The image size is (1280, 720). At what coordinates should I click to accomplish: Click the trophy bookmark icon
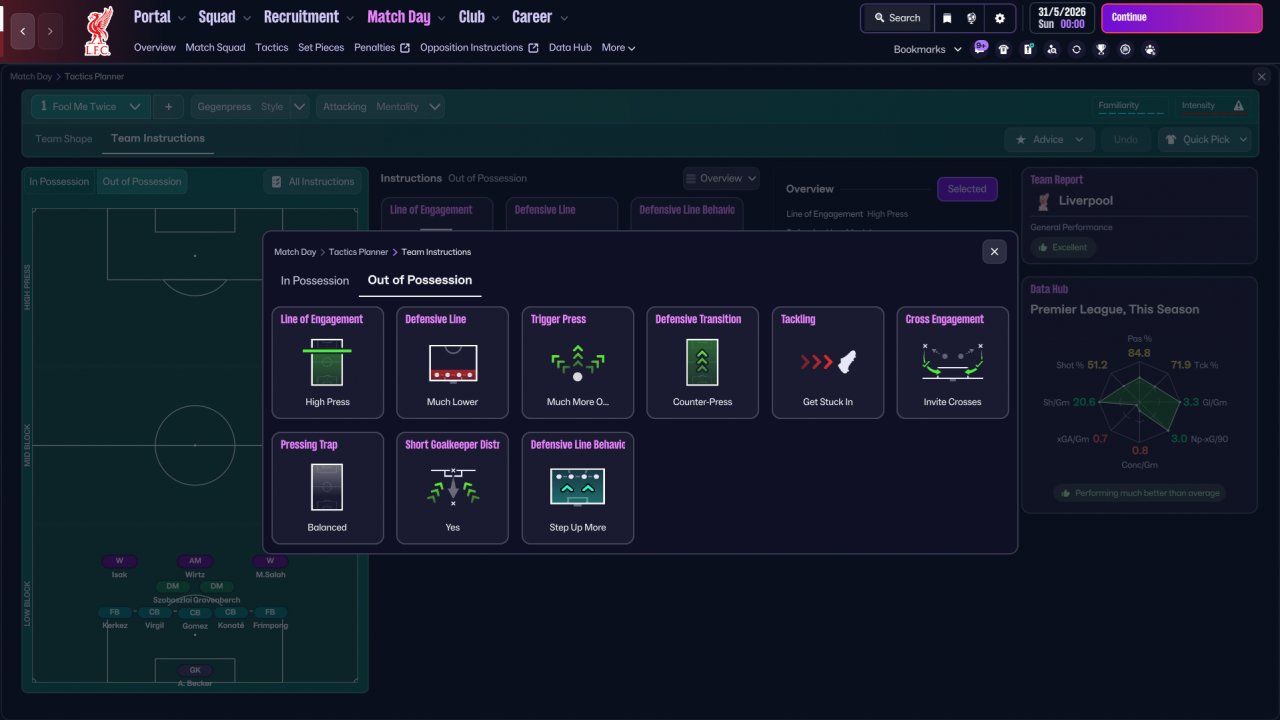1101,49
